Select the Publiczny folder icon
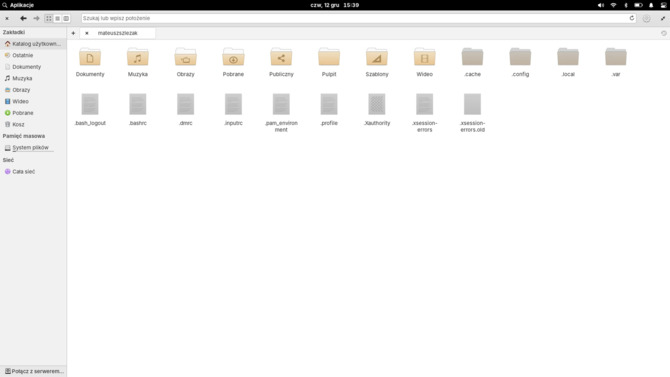This screenshot has height=377, width=670. click(281, 57)
